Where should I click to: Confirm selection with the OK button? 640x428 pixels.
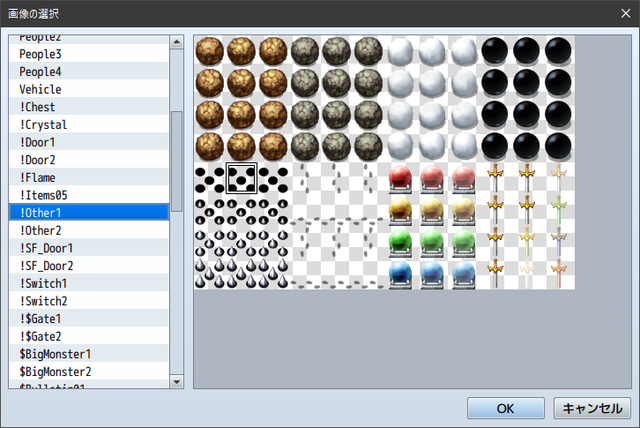pos(506,408)
